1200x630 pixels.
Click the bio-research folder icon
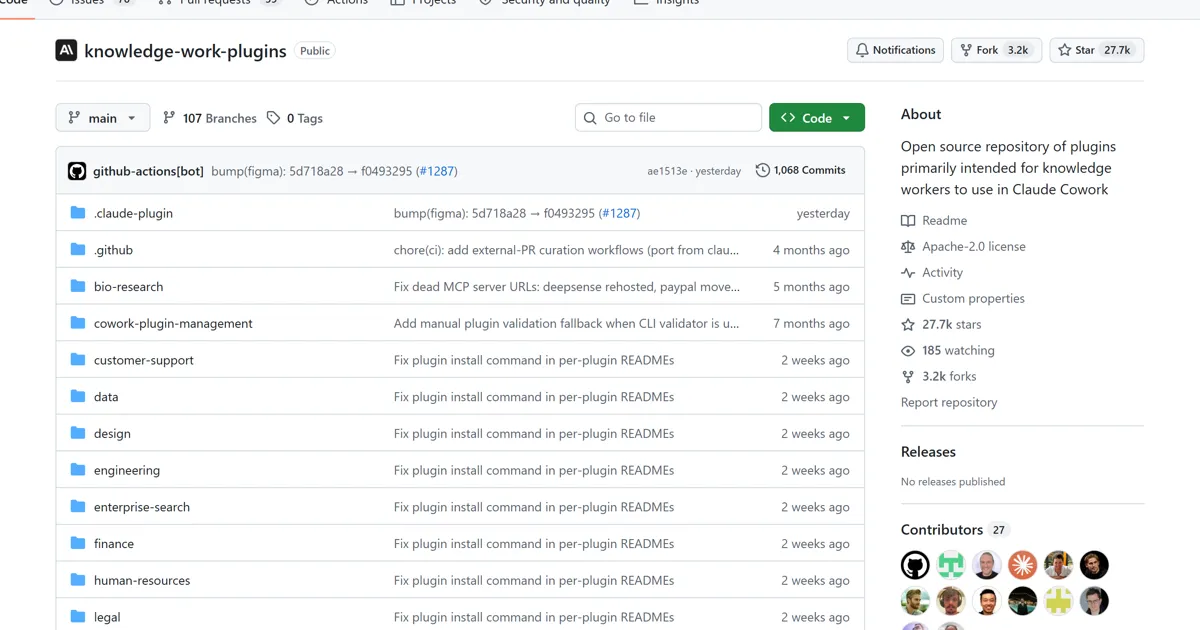click(78, 287)
